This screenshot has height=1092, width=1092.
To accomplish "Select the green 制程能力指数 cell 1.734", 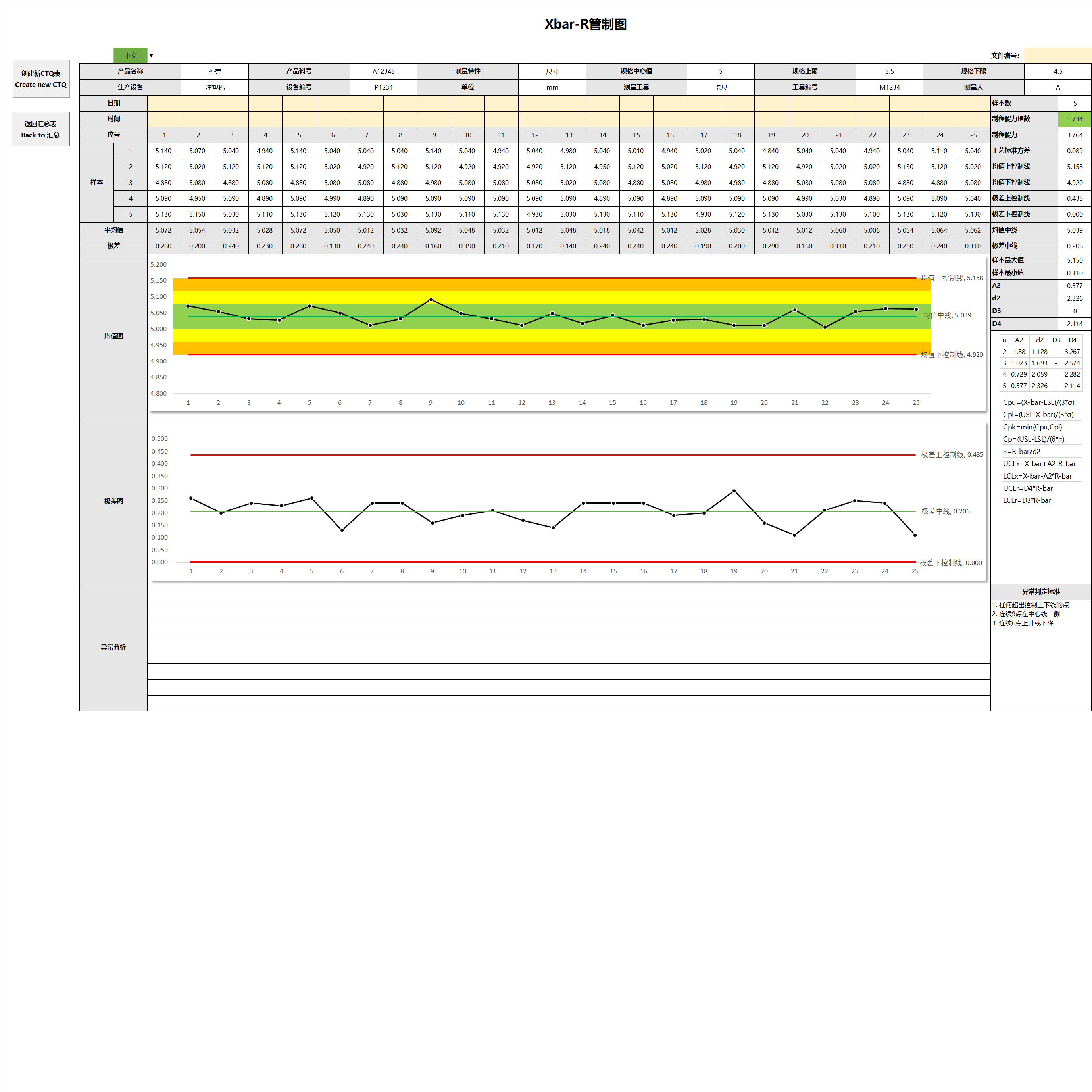I will coord(1075,119).
